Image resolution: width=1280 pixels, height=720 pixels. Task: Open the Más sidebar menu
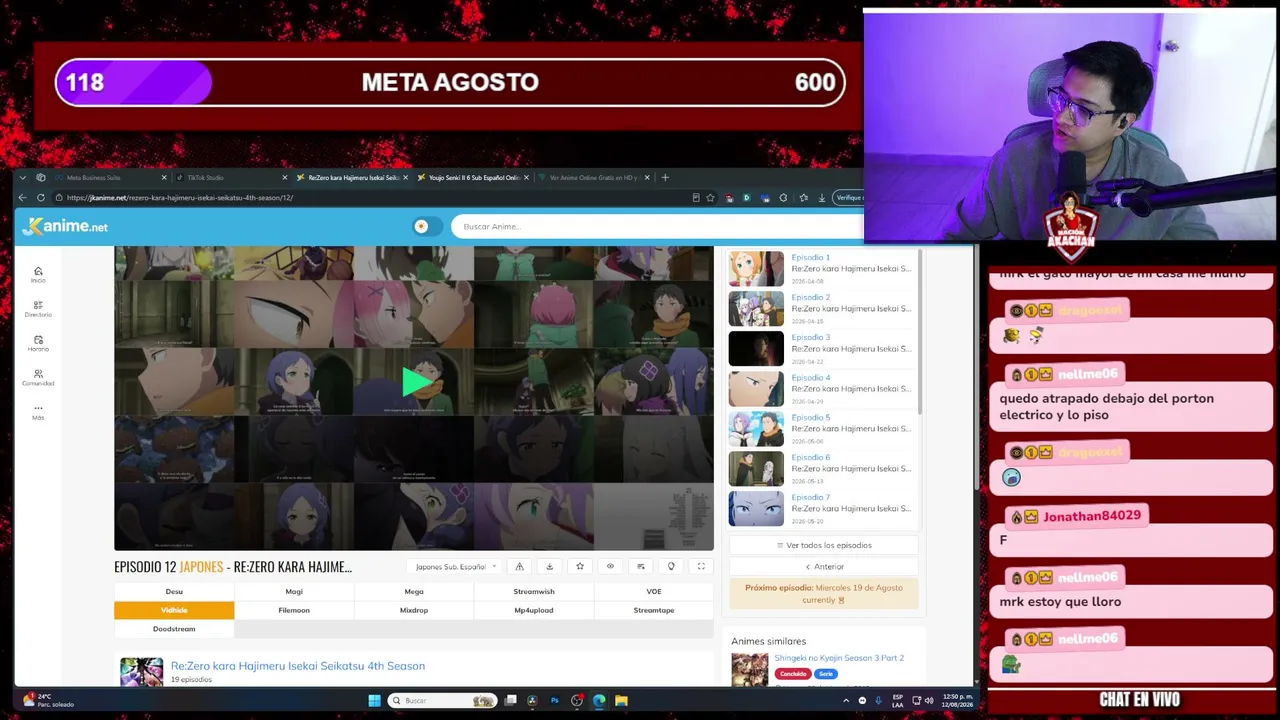point(38,411)
